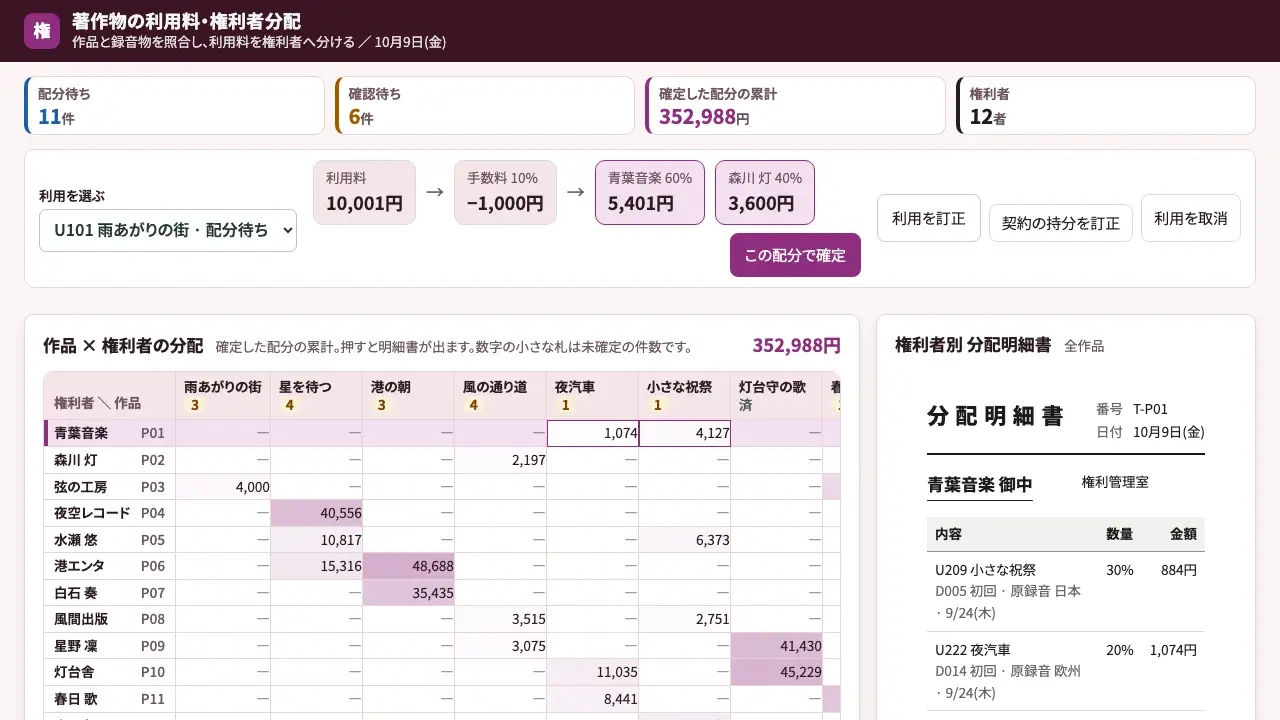1280x720 pixels.
Task: Click 雨あがりの街 column header
Action: (x=223, y=395)
